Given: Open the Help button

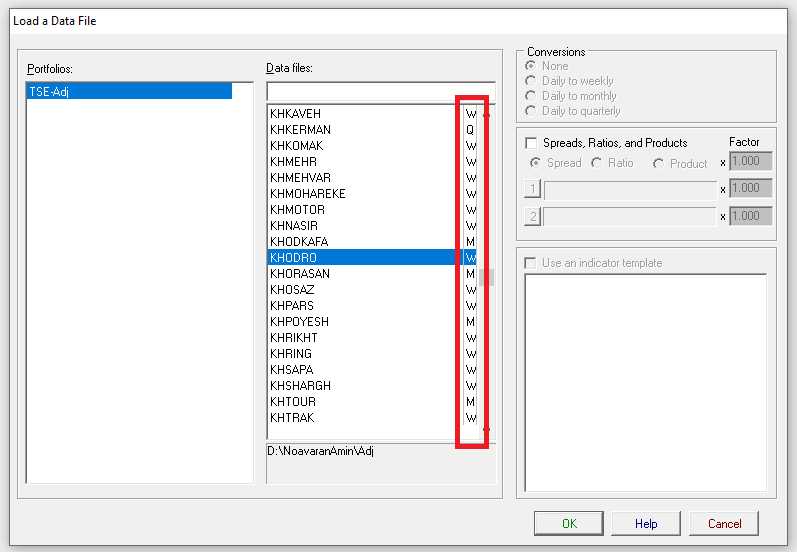Looking at the screenshot, I should tap(646, 524).
